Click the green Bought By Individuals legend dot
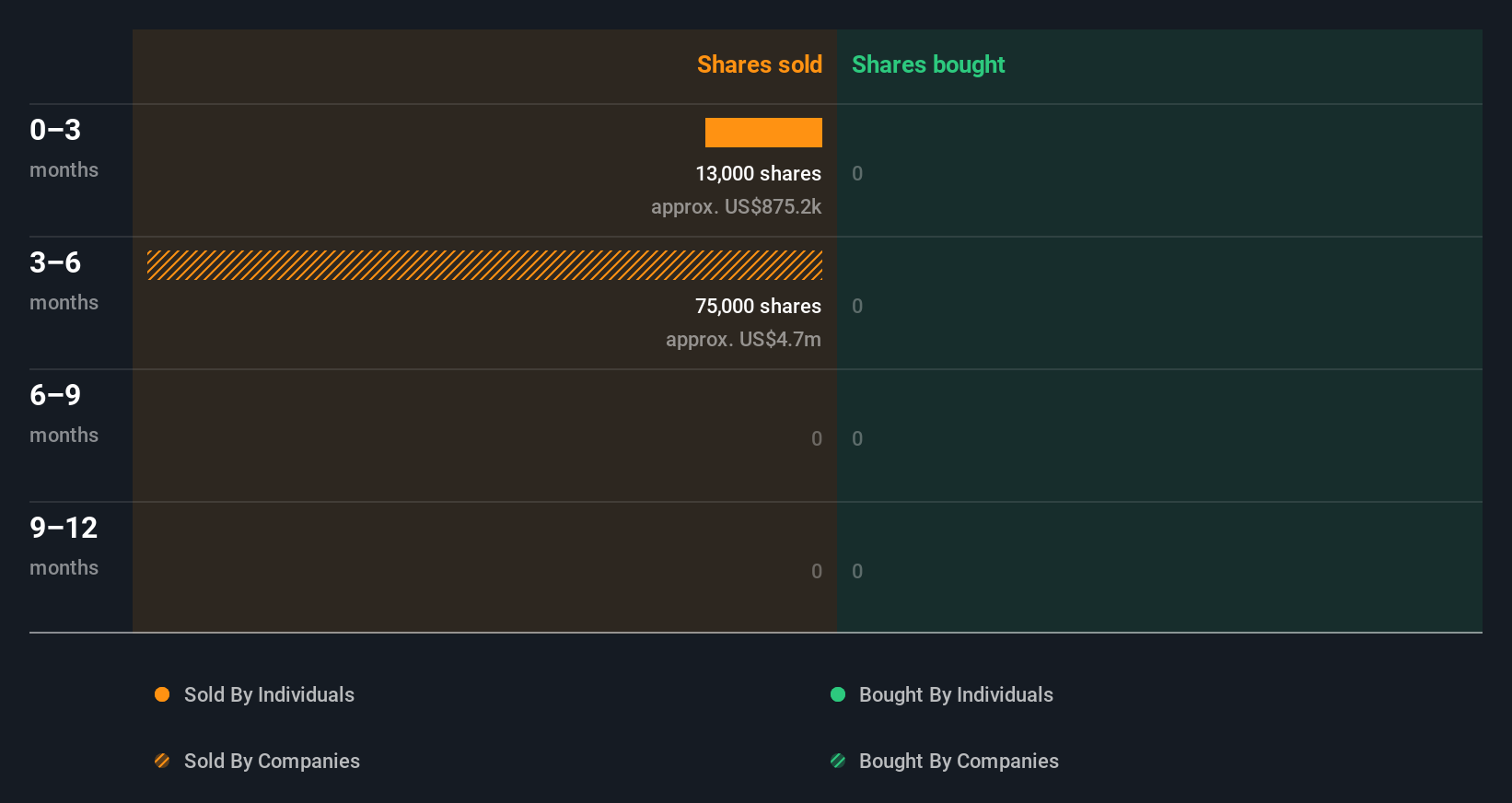This screenshot has height=803, width=1512. click(x=838, y=694)
